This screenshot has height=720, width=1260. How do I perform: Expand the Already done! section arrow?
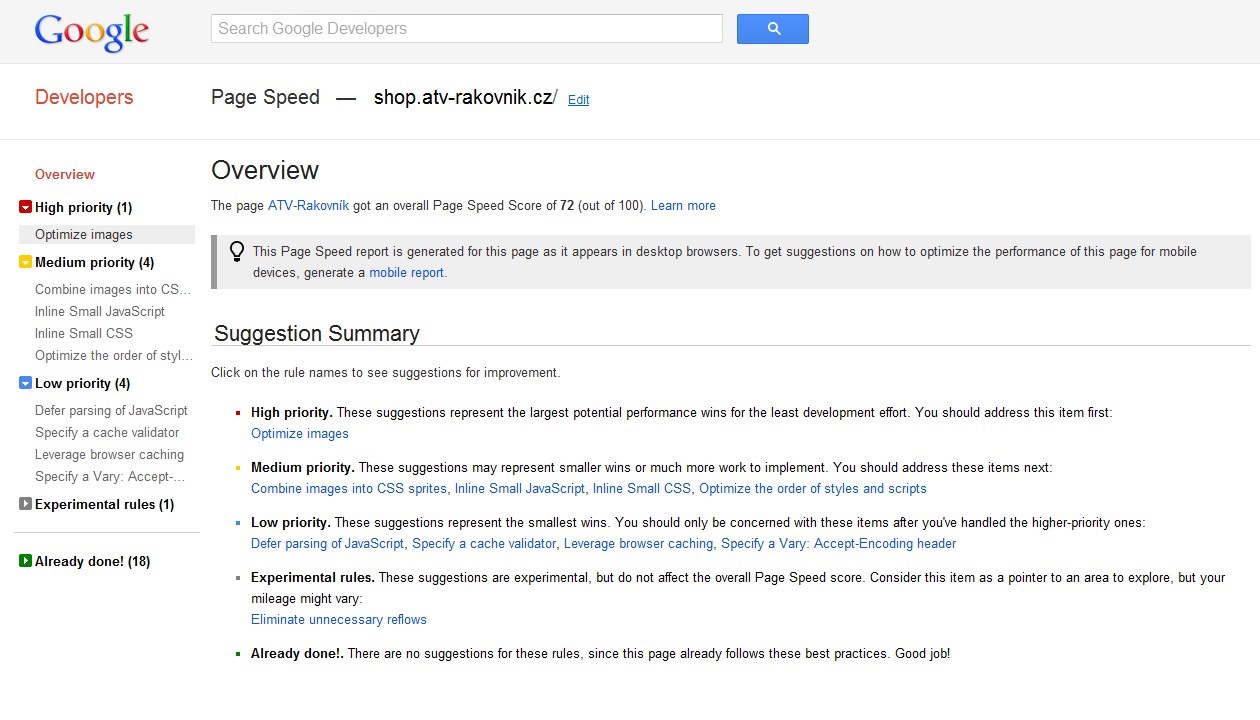click(x=25, y=561)
